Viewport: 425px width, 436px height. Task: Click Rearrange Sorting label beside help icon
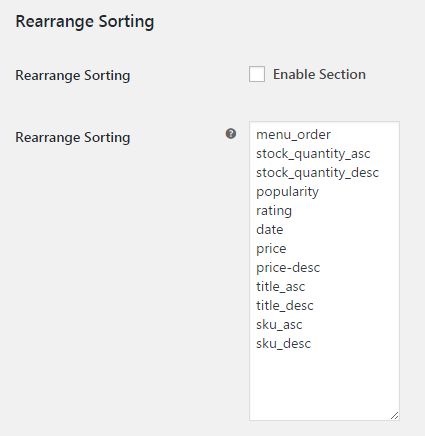point(73,137)
